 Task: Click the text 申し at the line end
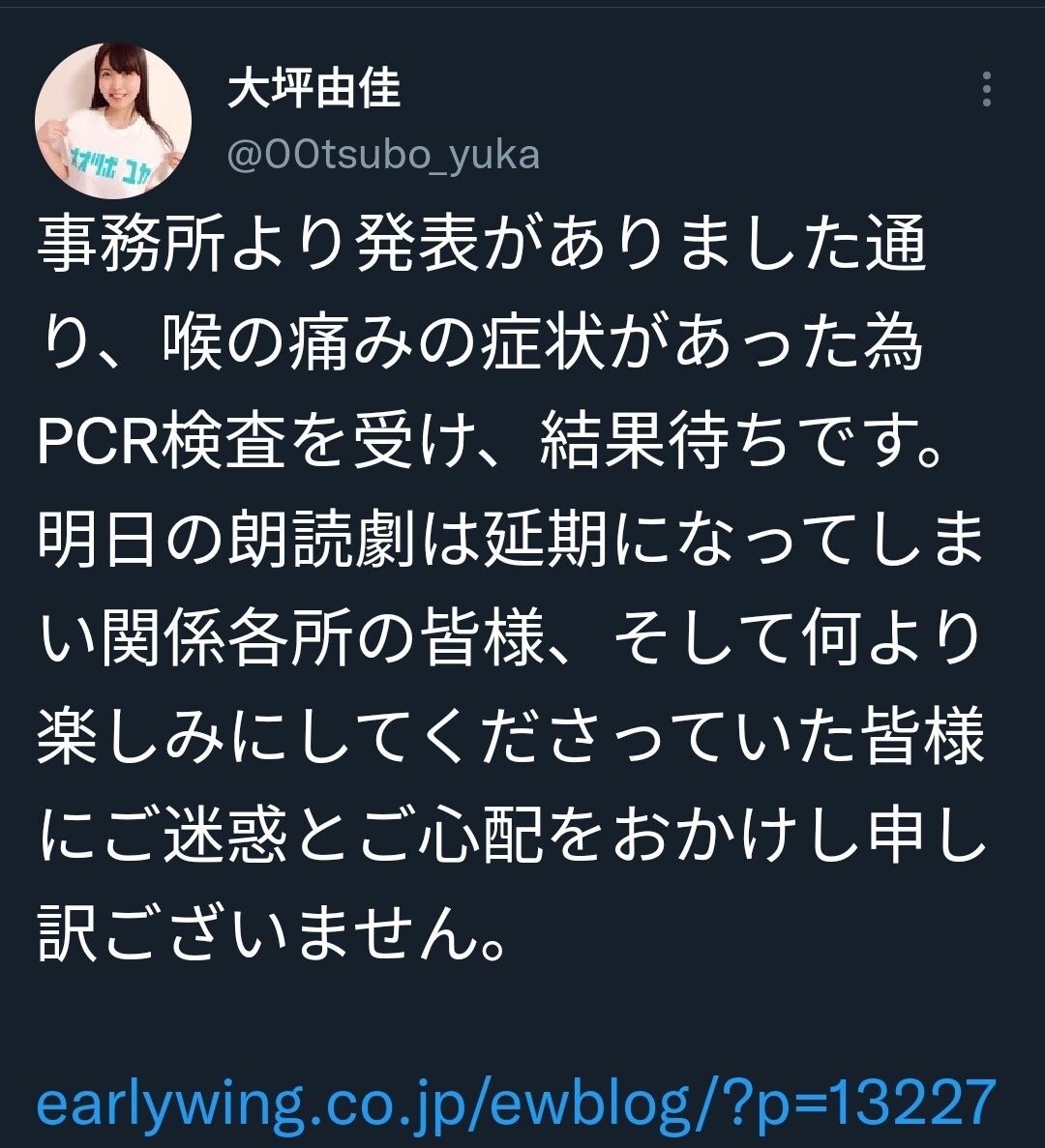(x=928, y=836)
